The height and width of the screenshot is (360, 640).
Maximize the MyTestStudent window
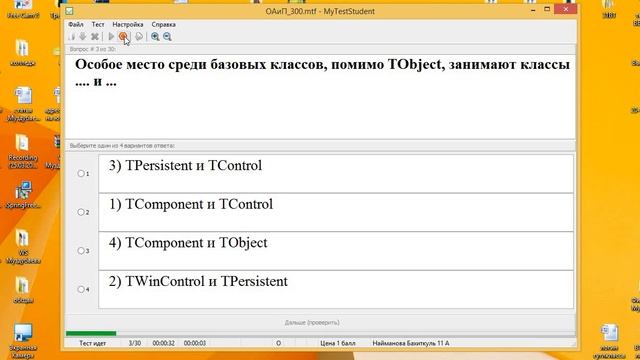[547, 9]
